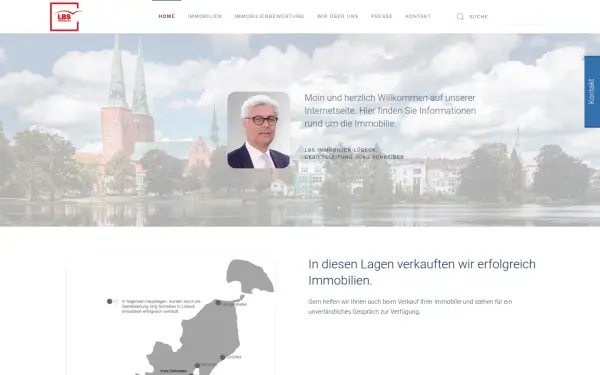Open Kontakt in the top navigation
This screenshot has width=600, height=375.
coord(418,16)
